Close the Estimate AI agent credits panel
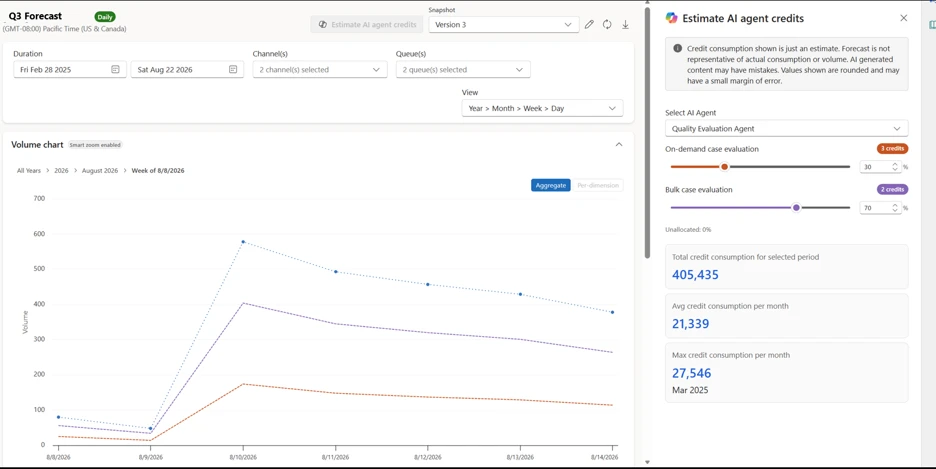The height and width of the screenshot is (469, 936). (x=904, y=18)
